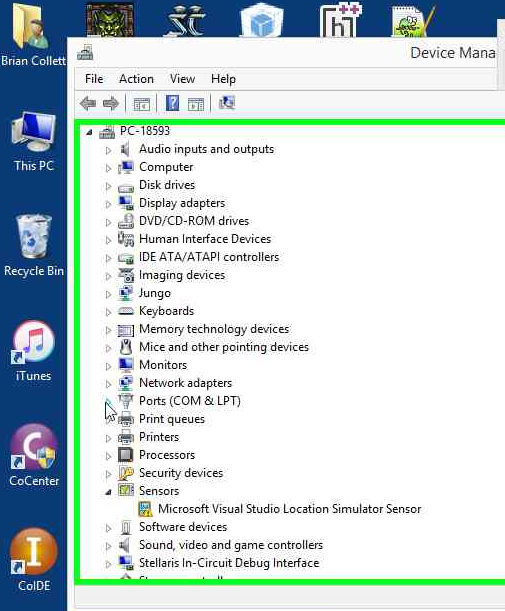Select the CoIDE desktop shortcut
This screenshot has width=505, height=611.
(34, 560)
